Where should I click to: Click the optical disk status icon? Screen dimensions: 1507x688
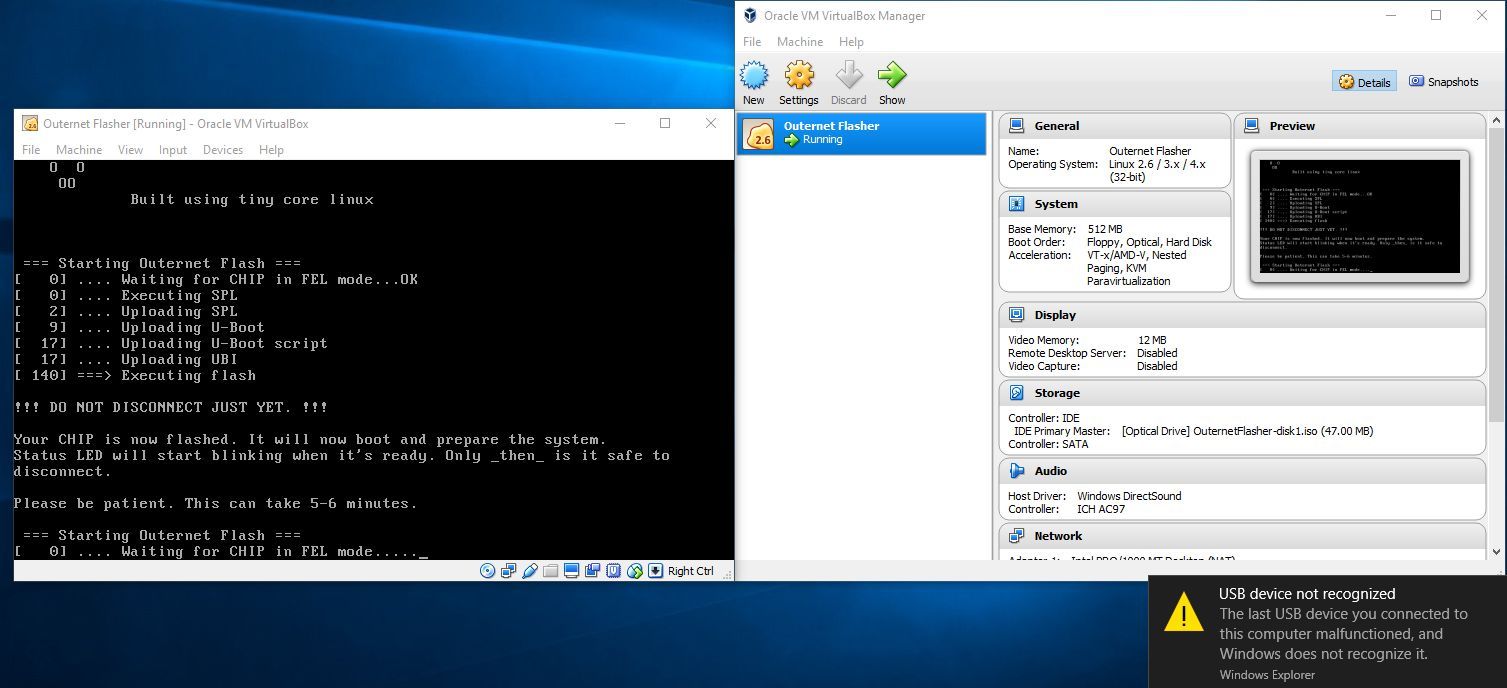click(x=488, y=571)
